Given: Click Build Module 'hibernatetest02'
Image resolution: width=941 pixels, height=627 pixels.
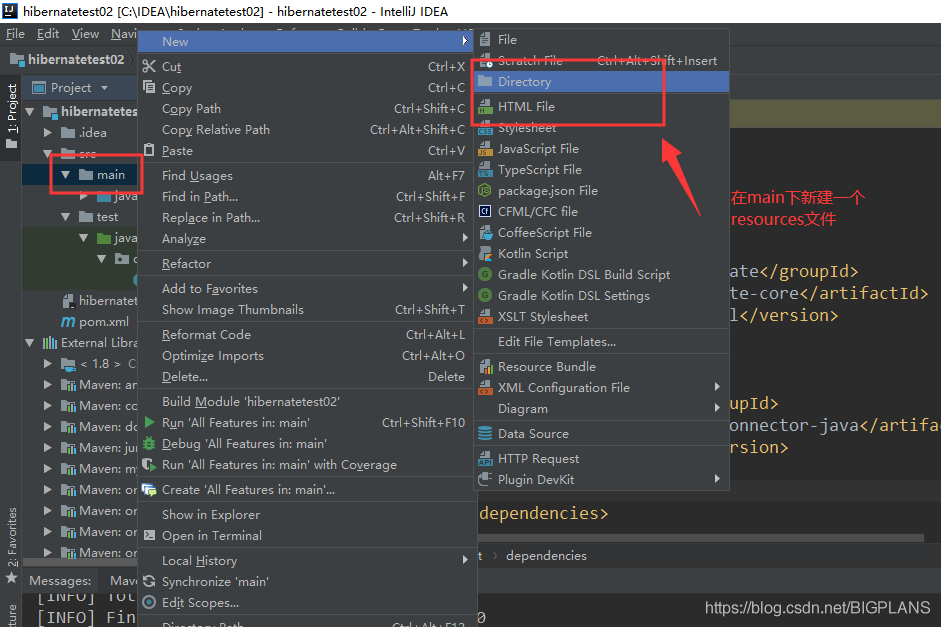Looking at the screenshot, I should 307,401.
